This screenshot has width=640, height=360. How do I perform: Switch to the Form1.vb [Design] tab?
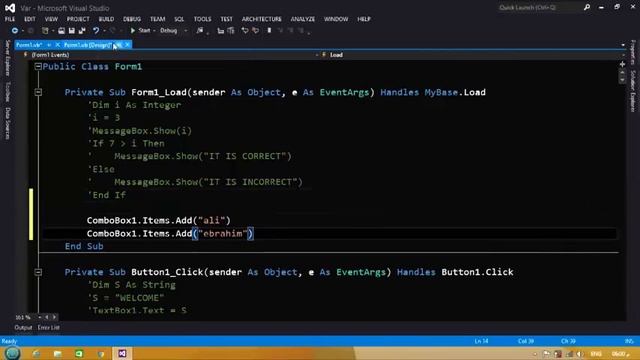pyautogui.click(x=87, y=45)
